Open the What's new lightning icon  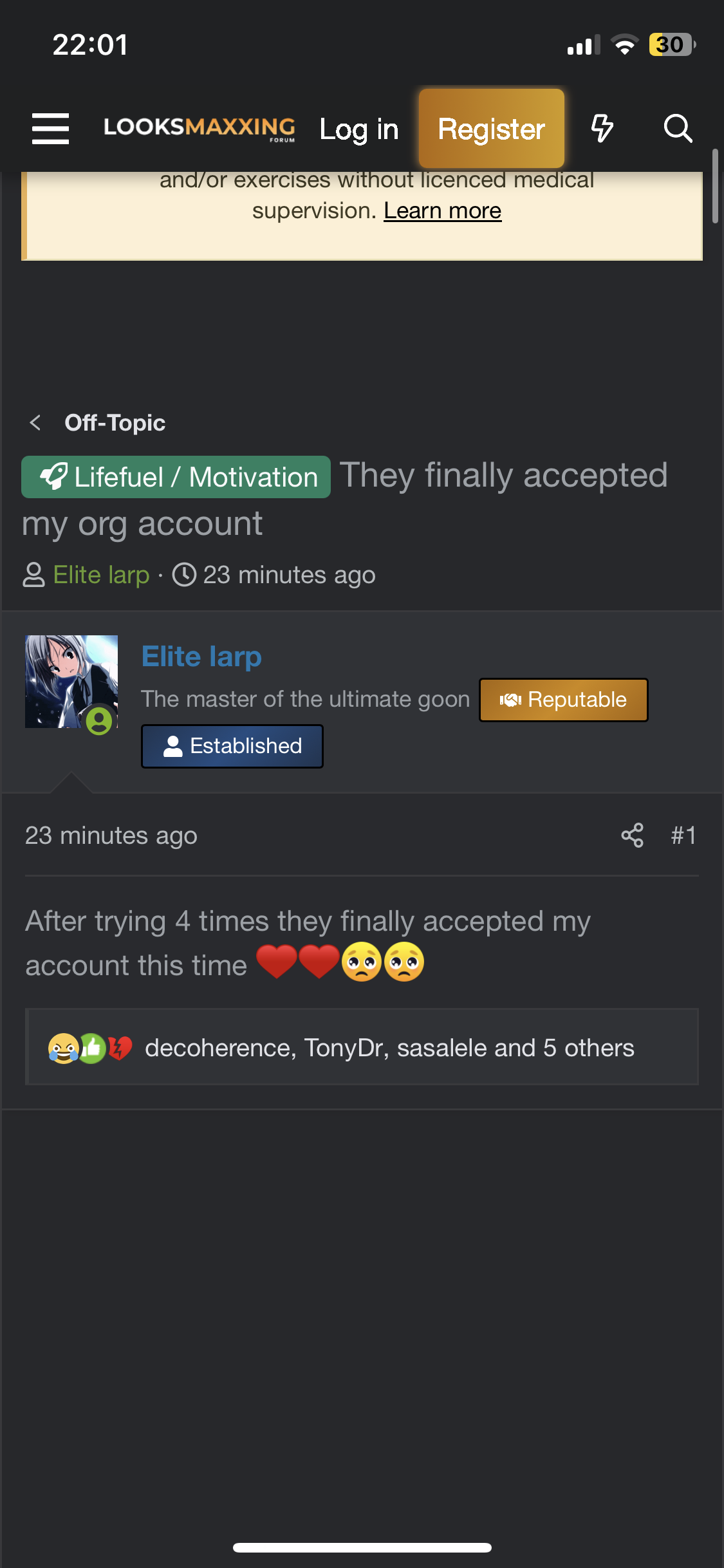point(602,129)
